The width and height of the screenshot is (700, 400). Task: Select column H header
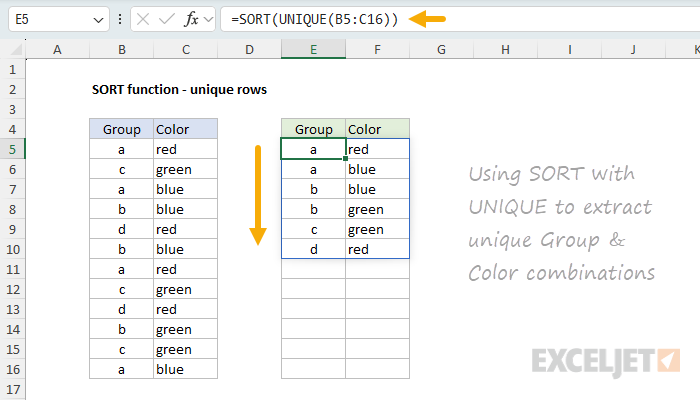click(505, 49)
